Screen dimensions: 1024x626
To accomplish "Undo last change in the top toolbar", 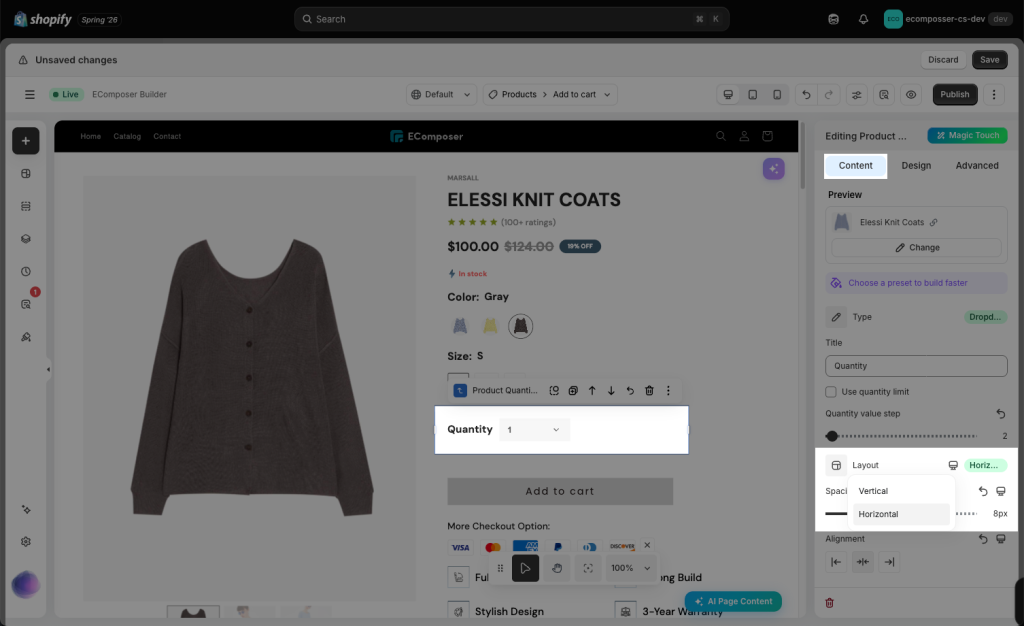I will (806, 95).
